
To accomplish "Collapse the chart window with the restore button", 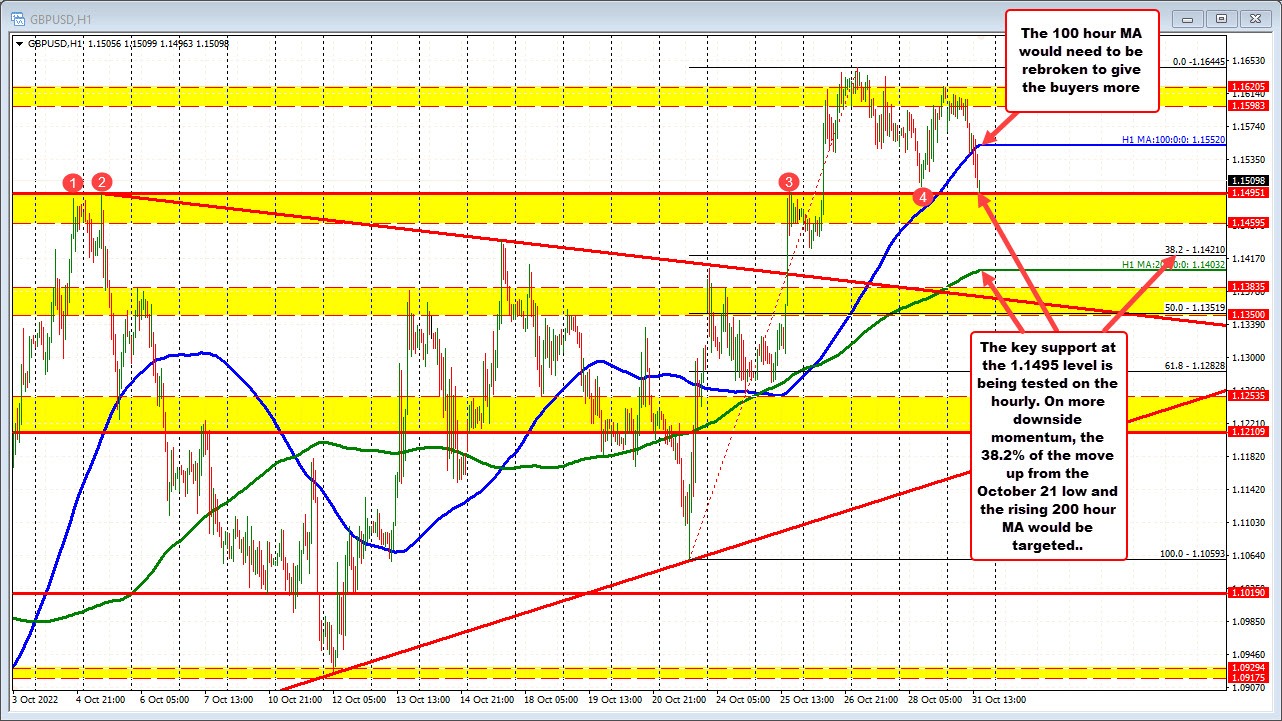I will (1221, 18).
